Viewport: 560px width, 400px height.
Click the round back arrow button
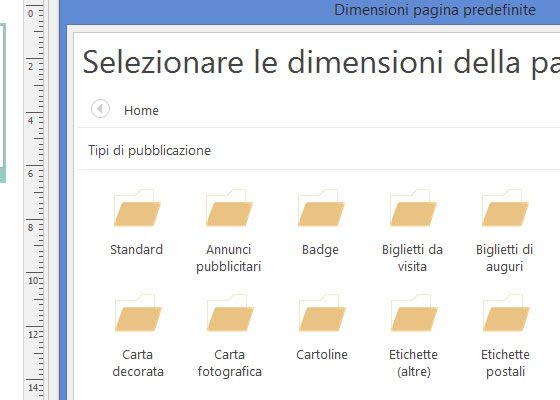(x=100, y=108)
